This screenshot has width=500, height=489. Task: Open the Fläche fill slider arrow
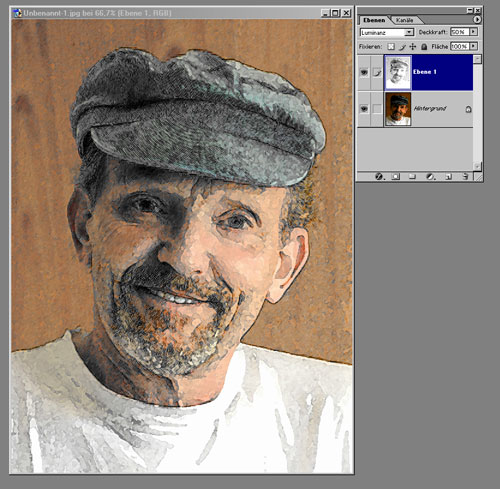(x=473, y=46)
